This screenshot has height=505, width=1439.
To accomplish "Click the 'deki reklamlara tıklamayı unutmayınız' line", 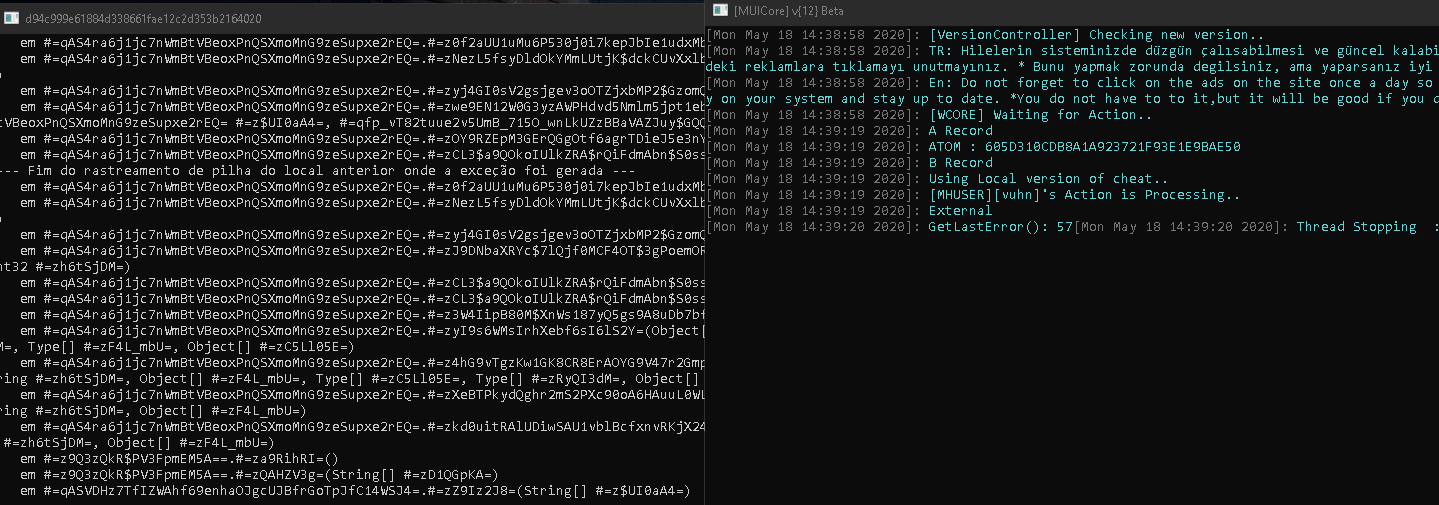I will tap(1072, 67).
